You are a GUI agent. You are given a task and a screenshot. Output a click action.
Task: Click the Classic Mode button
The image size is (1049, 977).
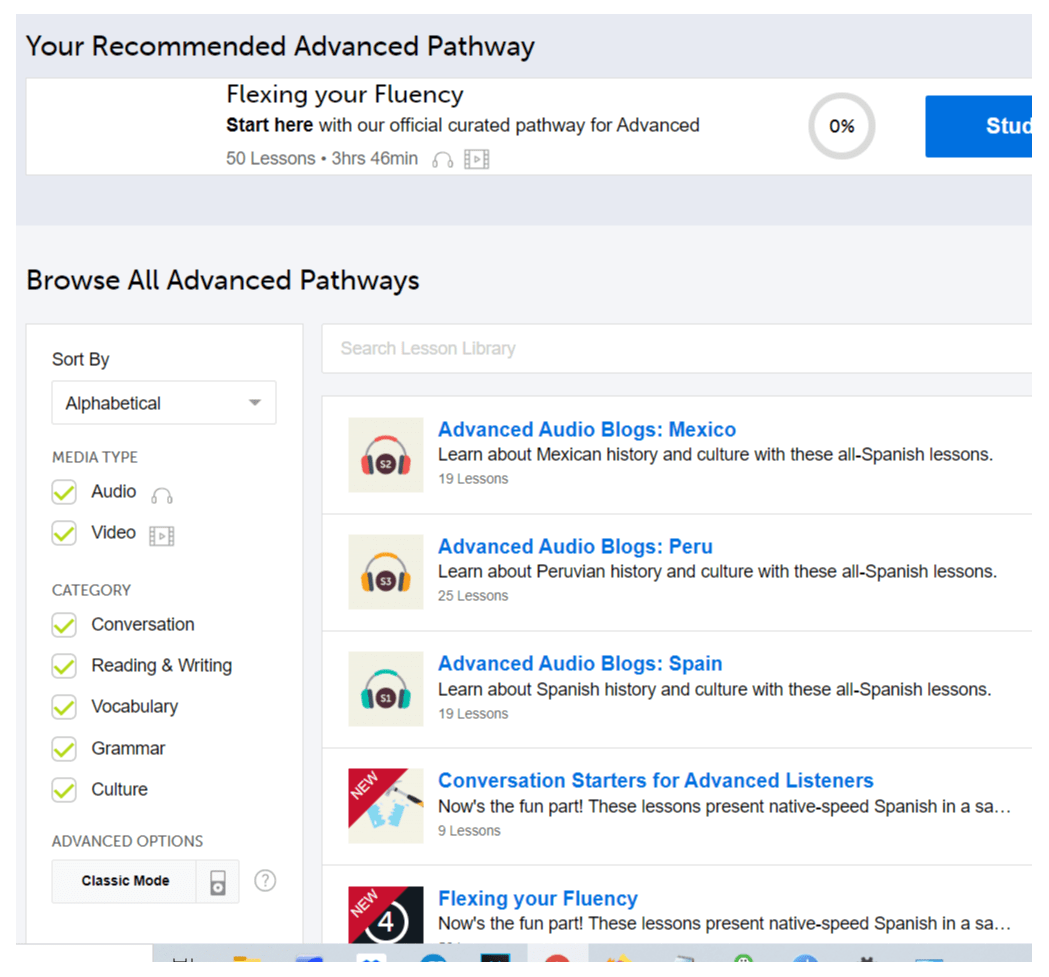click(125, 881)
